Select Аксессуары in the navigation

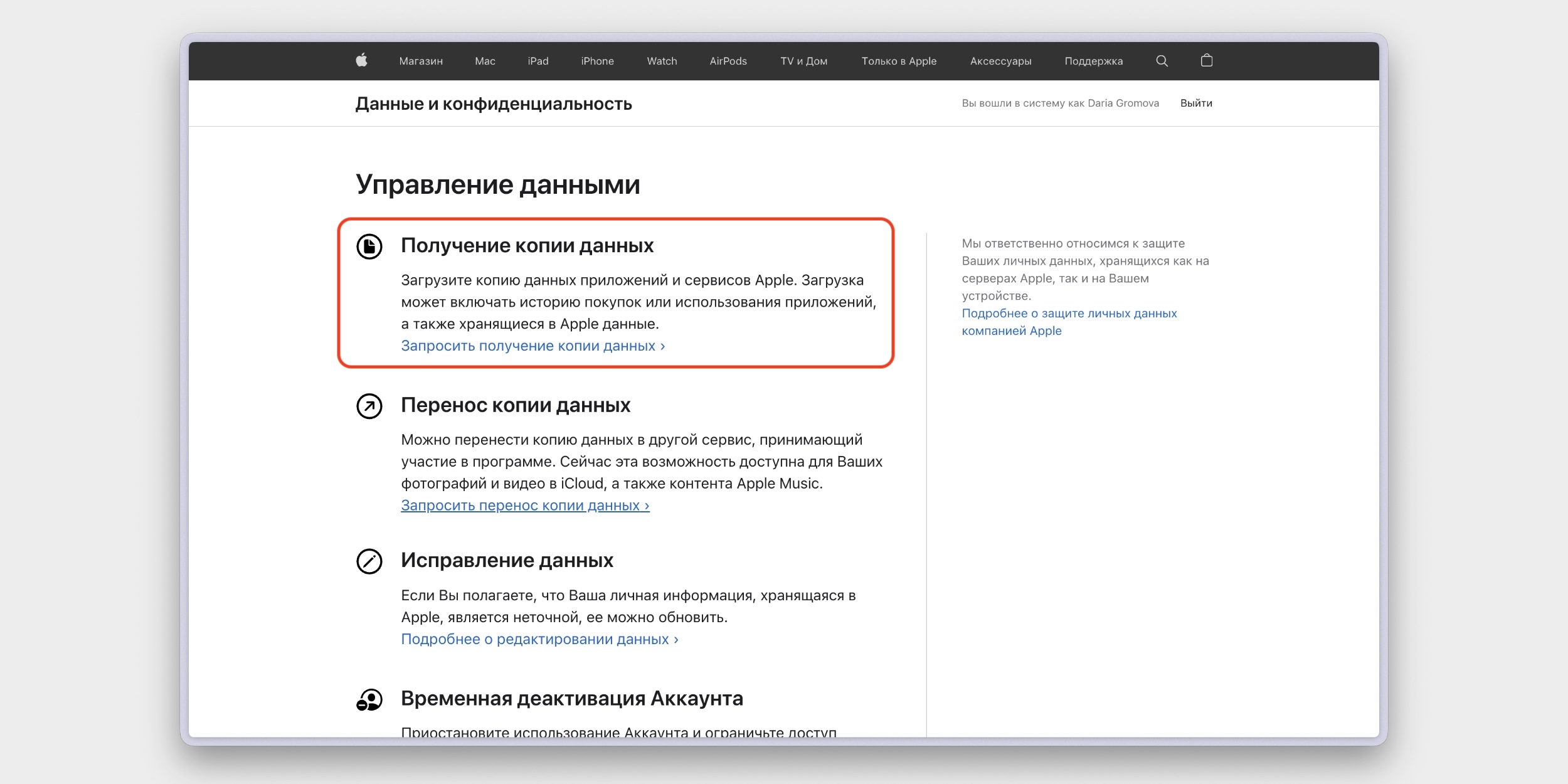(1000, 61)
